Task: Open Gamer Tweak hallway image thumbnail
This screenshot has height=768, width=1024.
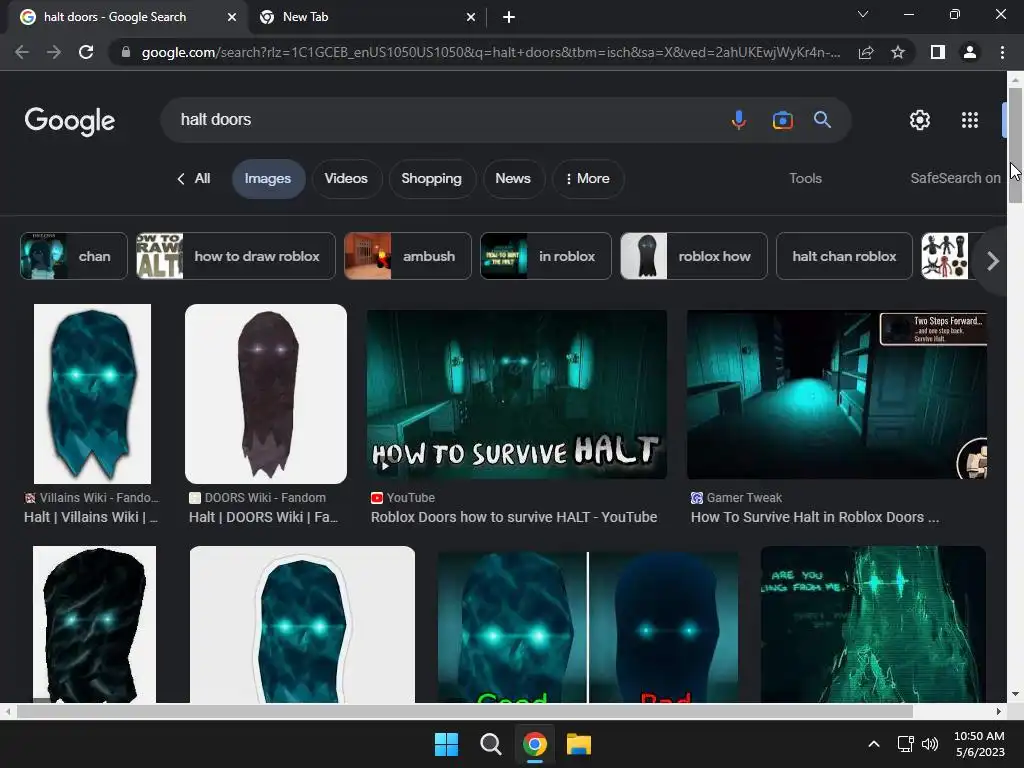Action: click(837, 394)
